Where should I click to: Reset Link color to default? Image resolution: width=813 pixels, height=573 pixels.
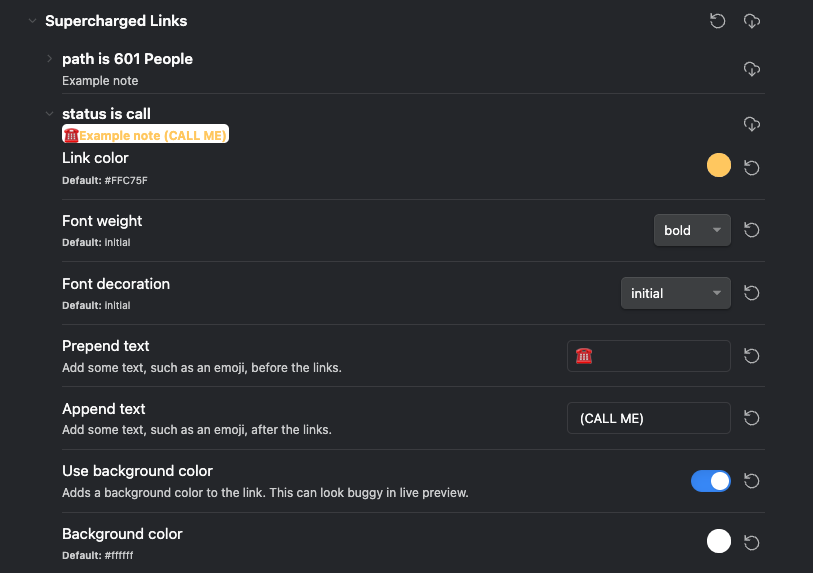(752, 167)
